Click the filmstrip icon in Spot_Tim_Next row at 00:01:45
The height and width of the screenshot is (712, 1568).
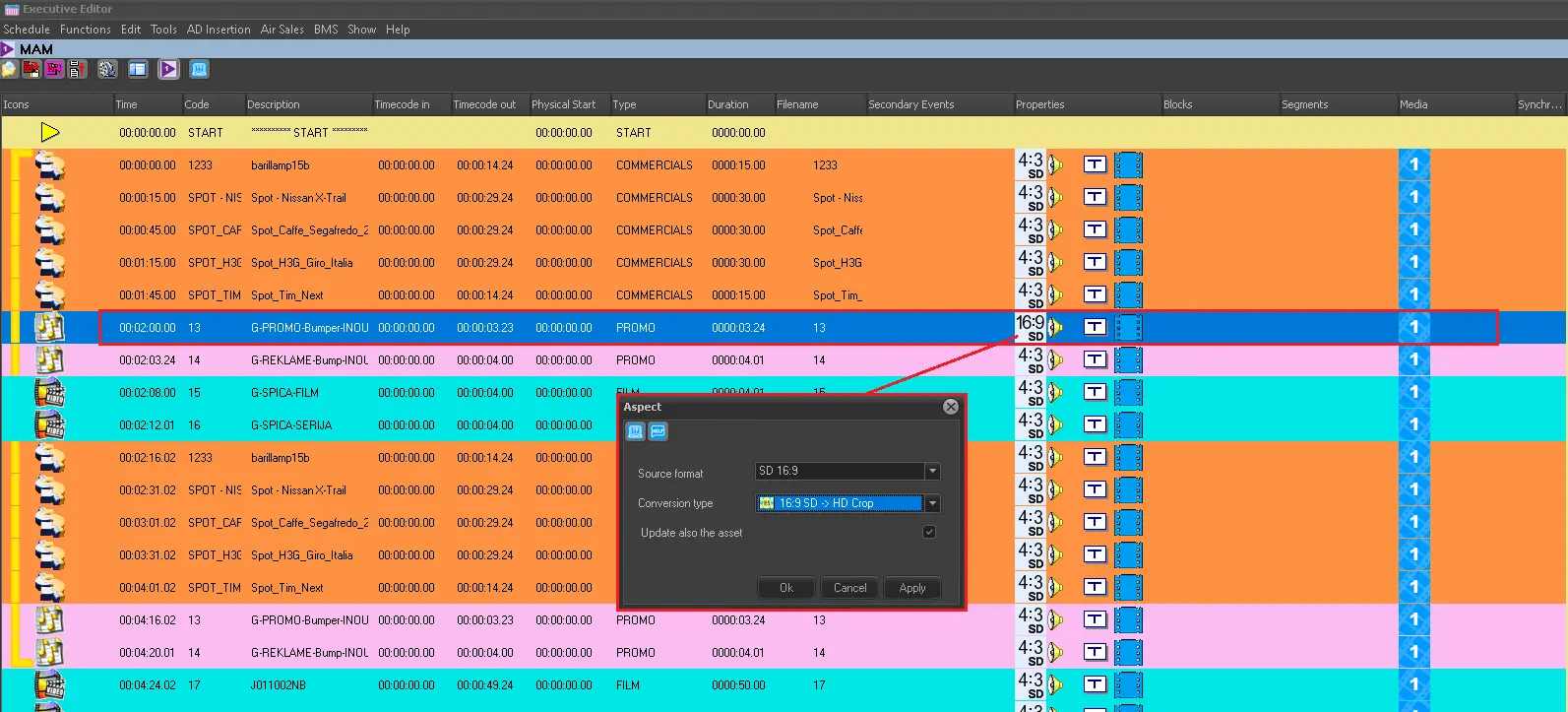[x=1128, y=295]
